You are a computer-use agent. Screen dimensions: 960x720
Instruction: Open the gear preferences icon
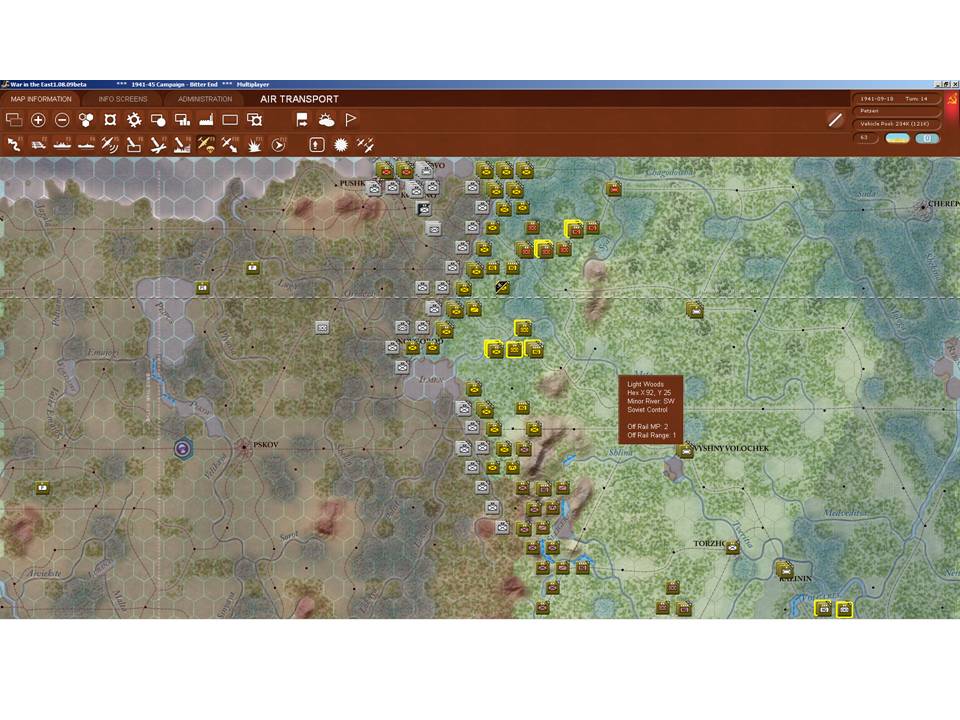(x=134, y=120)
